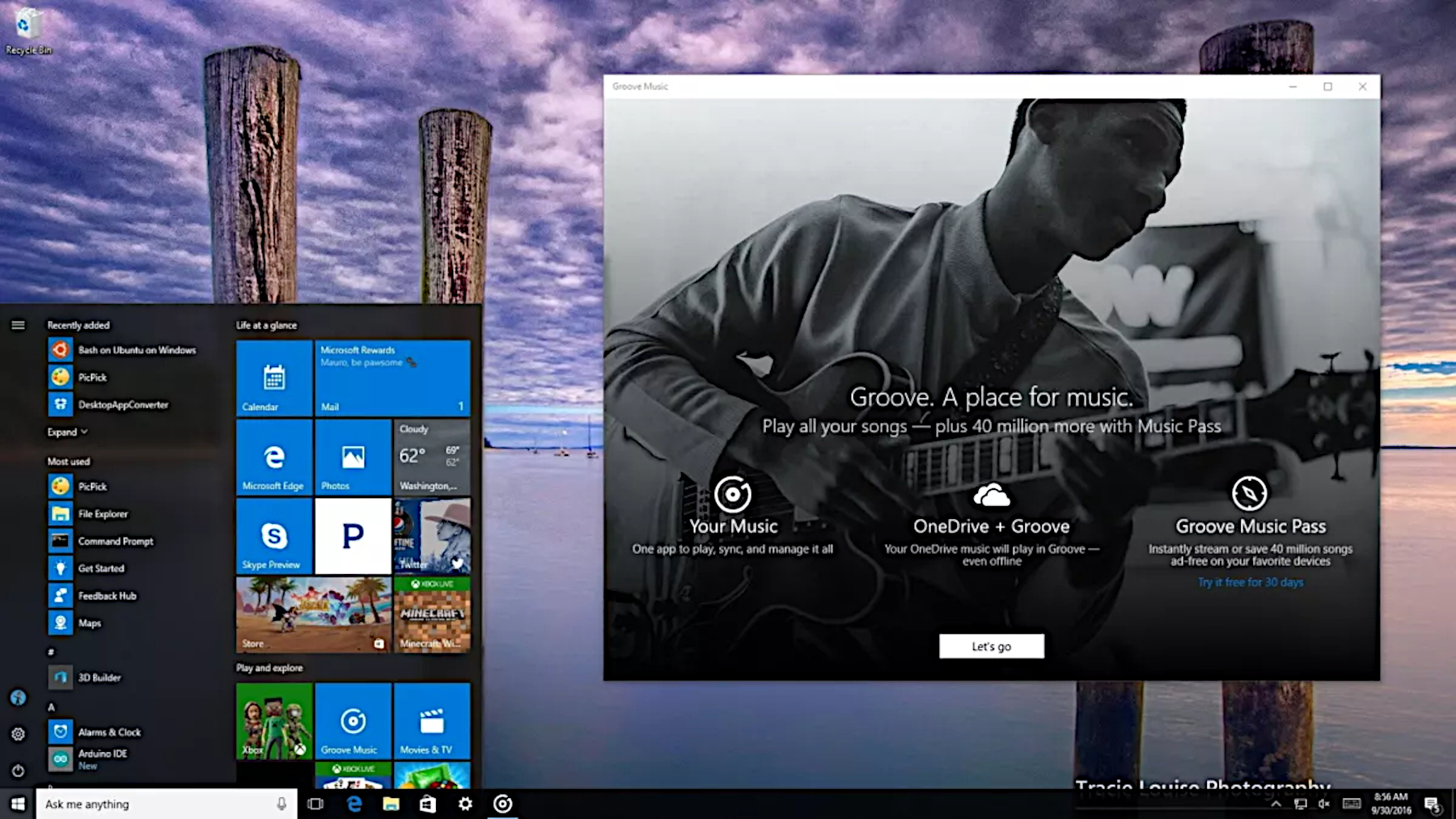Viewport: 1456px width, 819px height.
Task: Open the Calendar tile
Action: [274, 378]
